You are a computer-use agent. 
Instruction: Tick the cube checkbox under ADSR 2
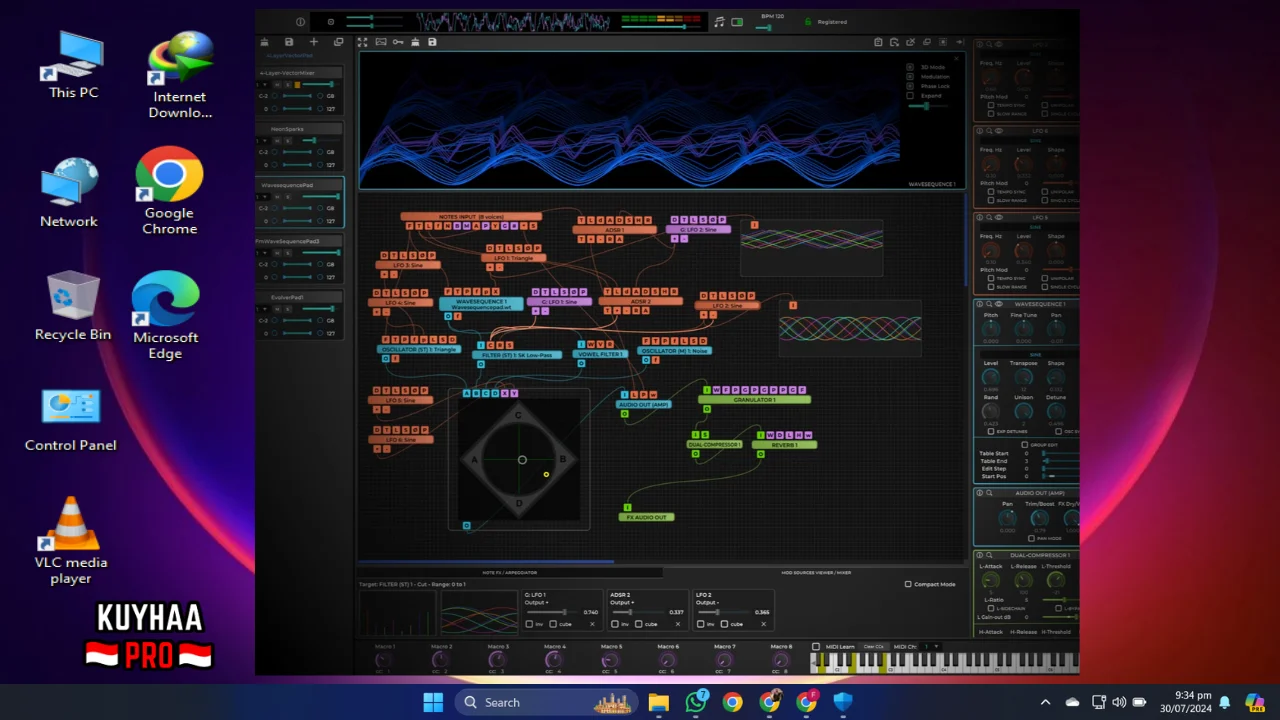pyautogui.click(x=639, y=624)
